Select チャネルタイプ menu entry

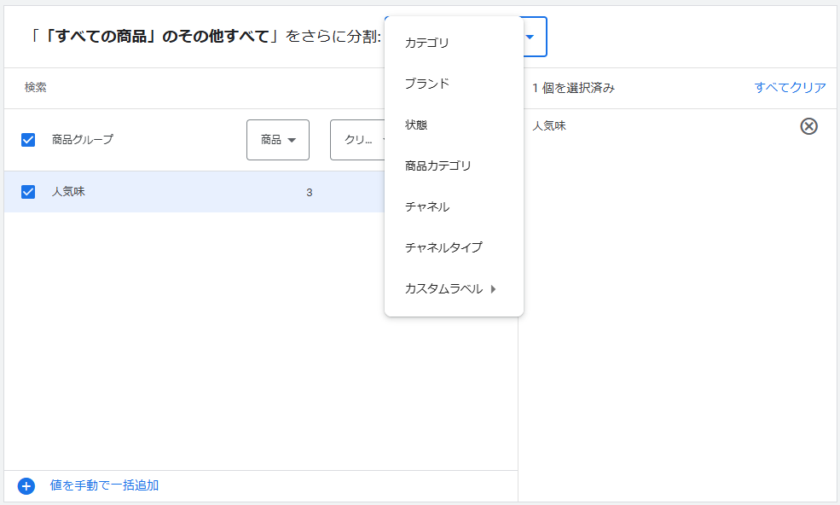coord(444,247)
